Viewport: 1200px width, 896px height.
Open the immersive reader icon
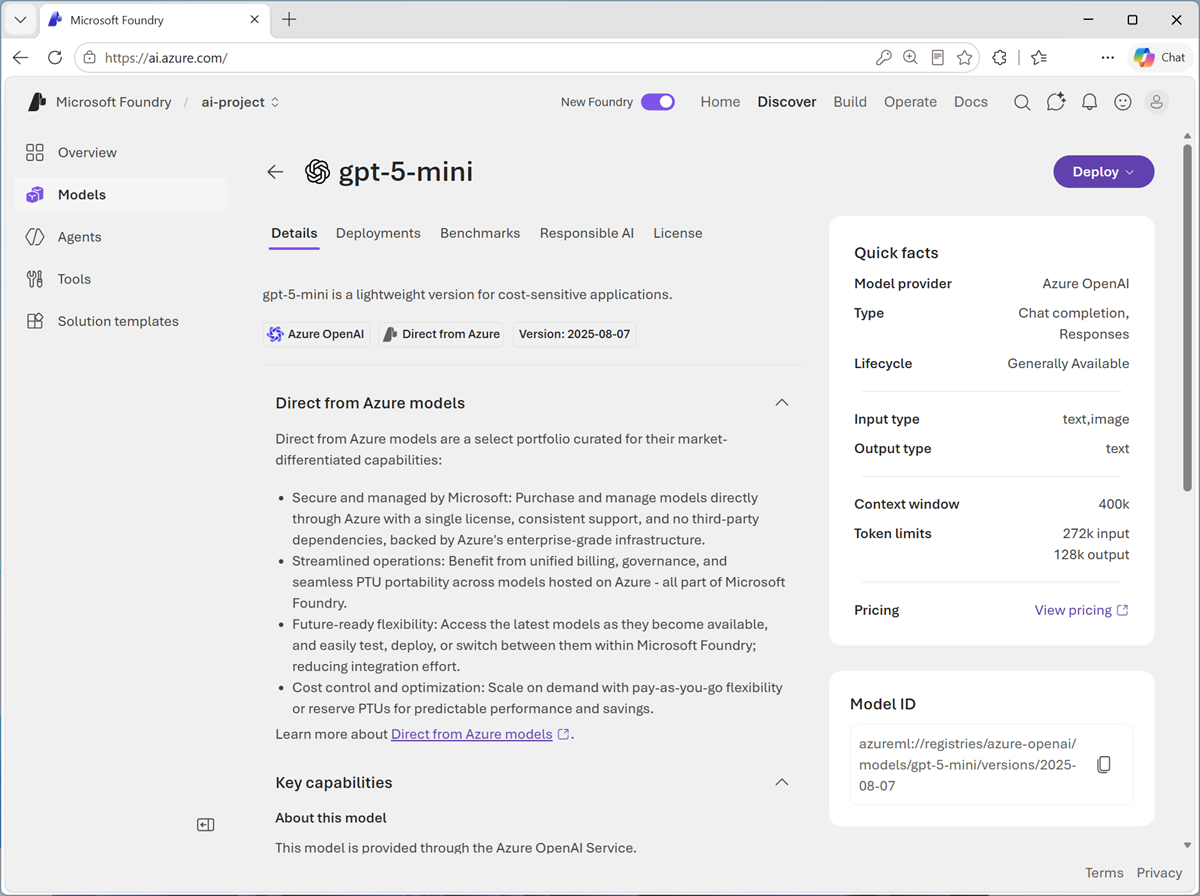click(937, 58)
